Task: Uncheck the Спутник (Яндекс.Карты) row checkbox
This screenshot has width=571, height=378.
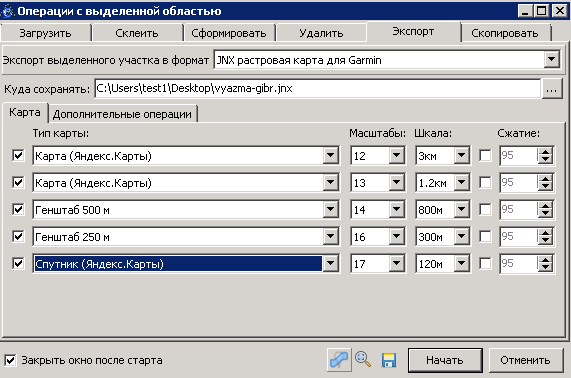Action: [18, 263]
